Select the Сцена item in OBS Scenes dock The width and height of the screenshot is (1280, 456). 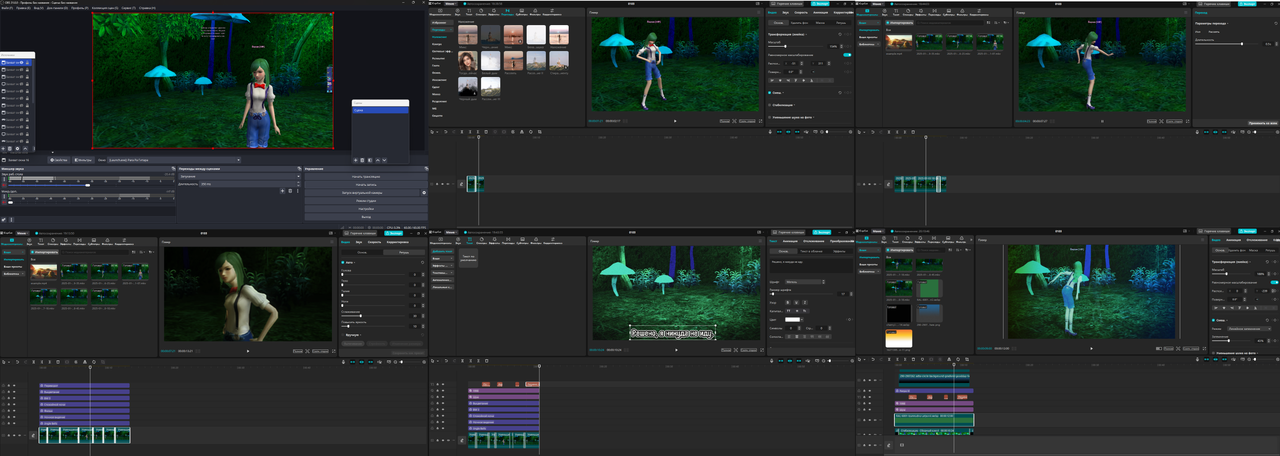click(380, 110)
